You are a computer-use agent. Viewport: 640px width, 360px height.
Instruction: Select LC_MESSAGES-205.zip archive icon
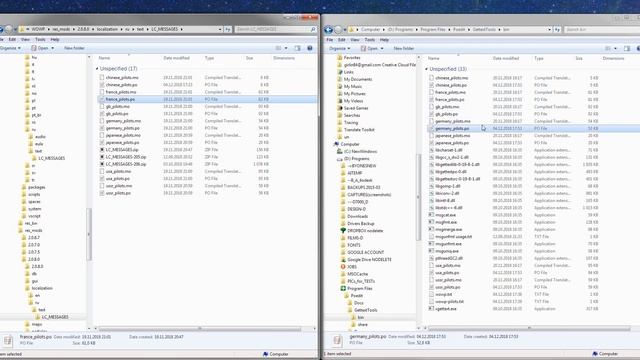[x=102, y=157]
